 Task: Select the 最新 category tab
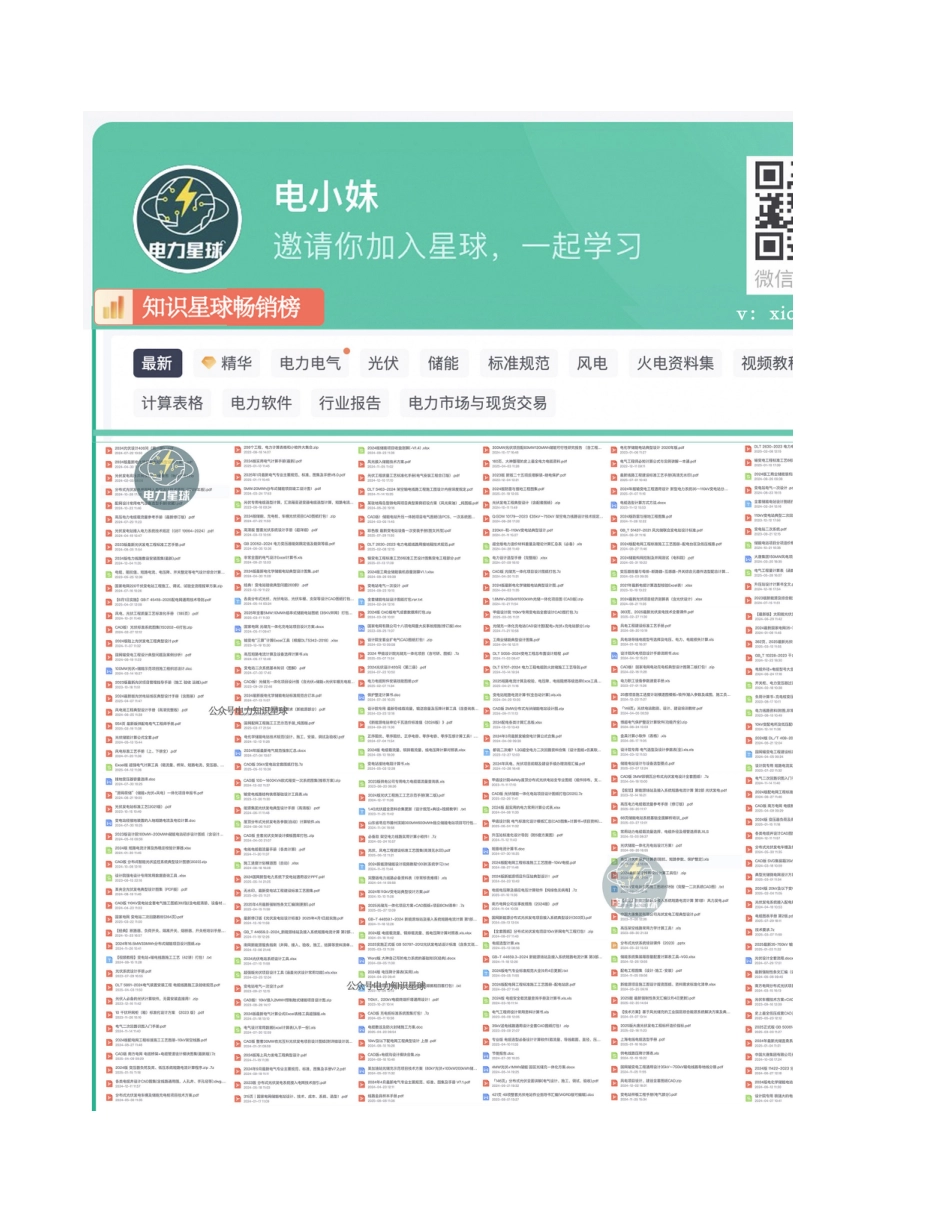(157, 363)
